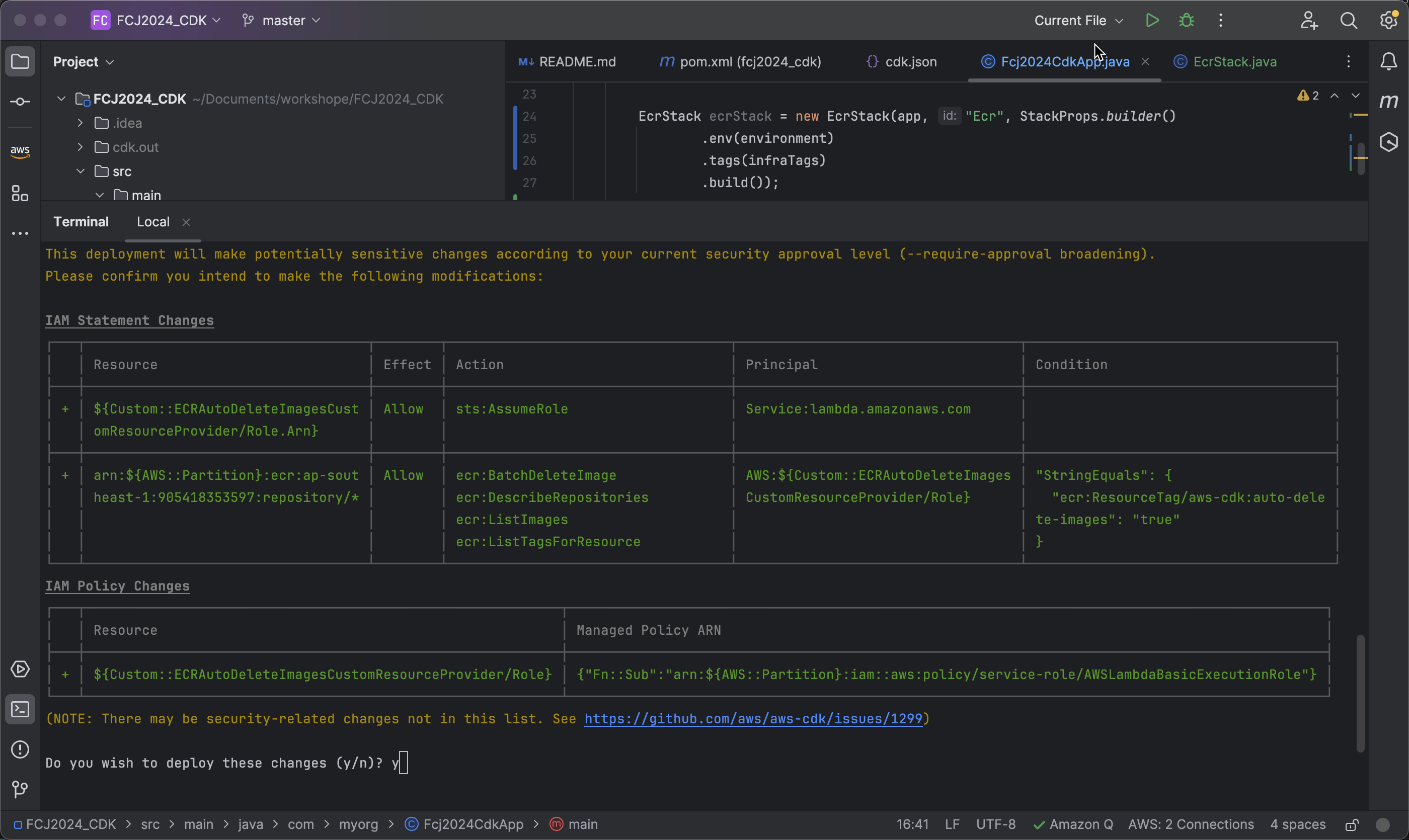Click the terminal panel vertical scrollbar
The height and width of the screenshot is (840, 1409).
coord(1360,694)
